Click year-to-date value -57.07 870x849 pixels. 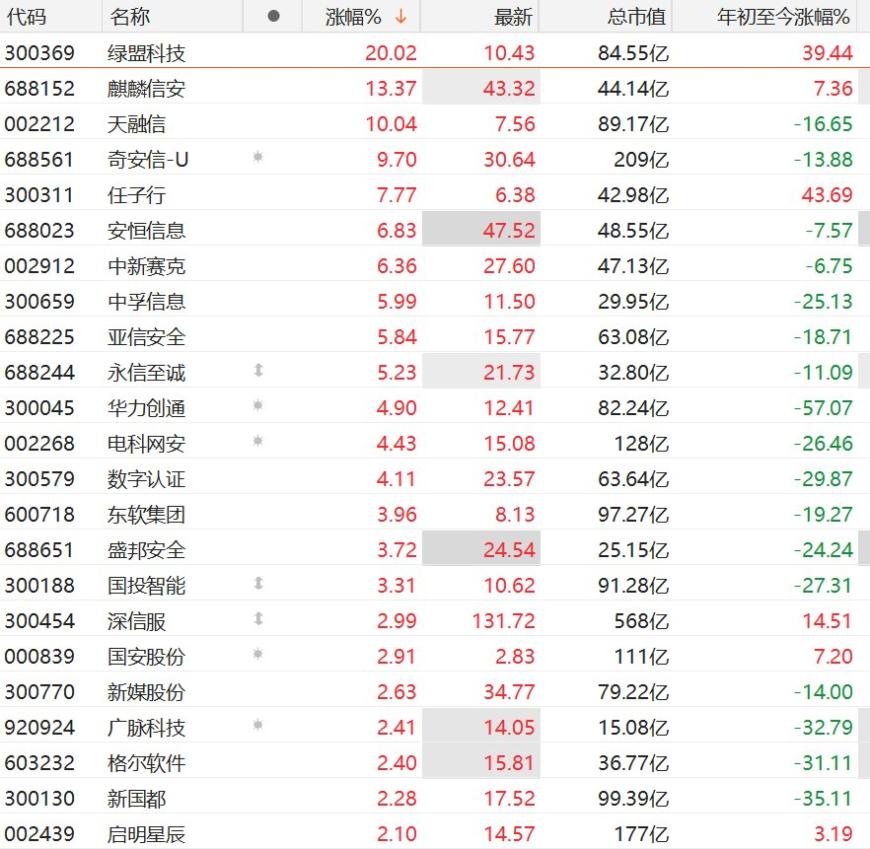point(823,408)
